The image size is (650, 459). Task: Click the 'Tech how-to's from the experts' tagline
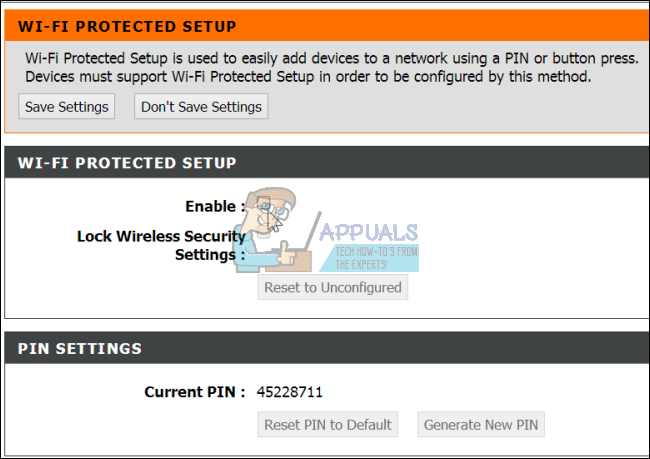(376, 259)
